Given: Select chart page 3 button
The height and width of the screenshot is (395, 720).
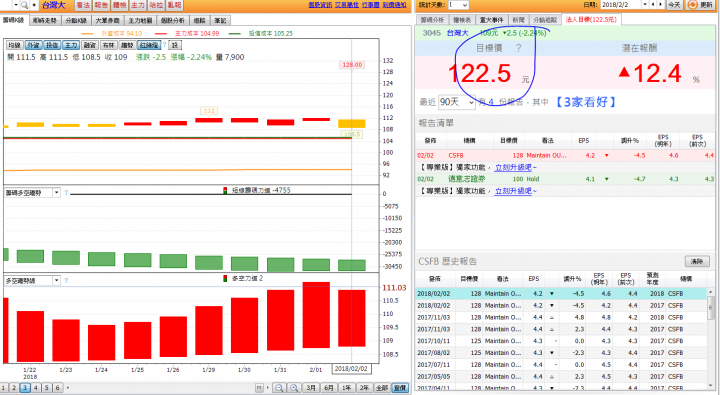Looking at the screenshot, I should 25,388.
